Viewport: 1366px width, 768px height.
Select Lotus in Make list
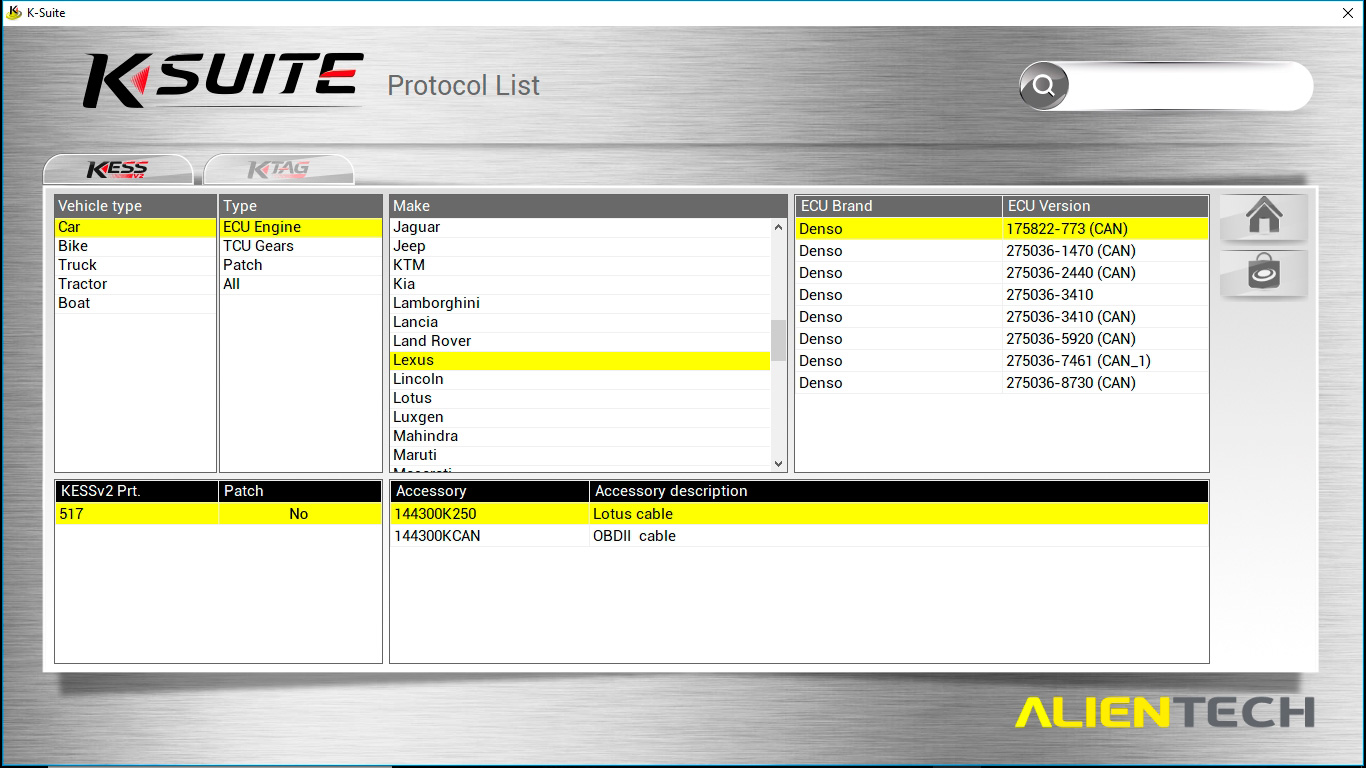pyautogui.click(x=580, y=398)
